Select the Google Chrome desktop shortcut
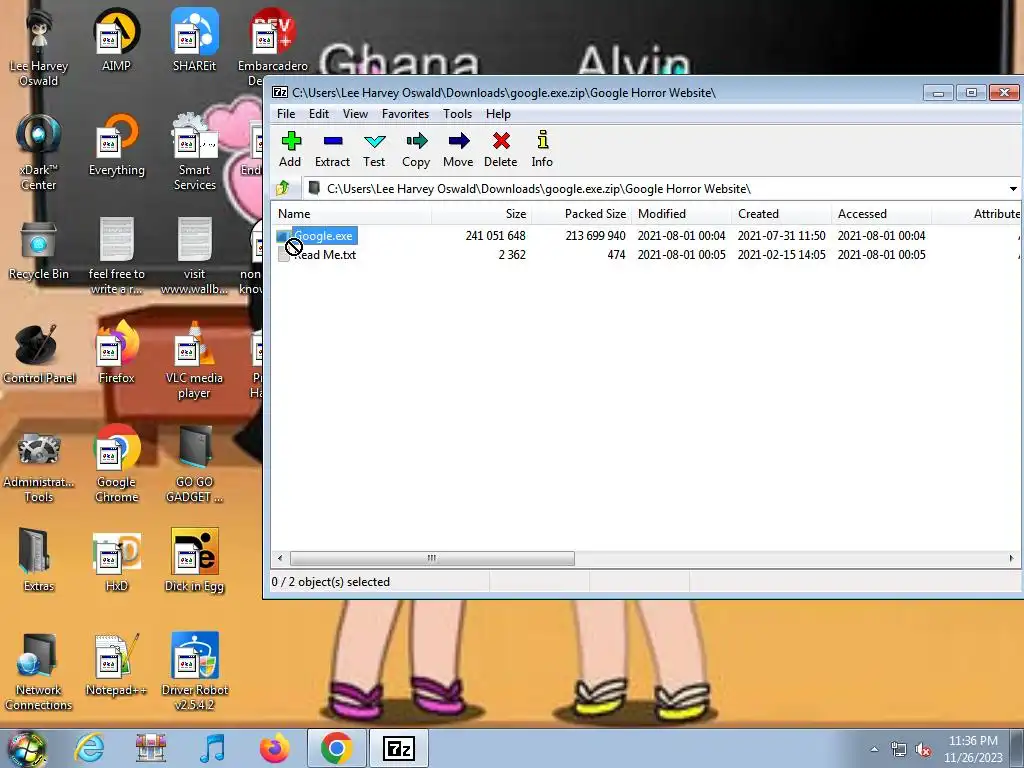 tap(116, 464)
